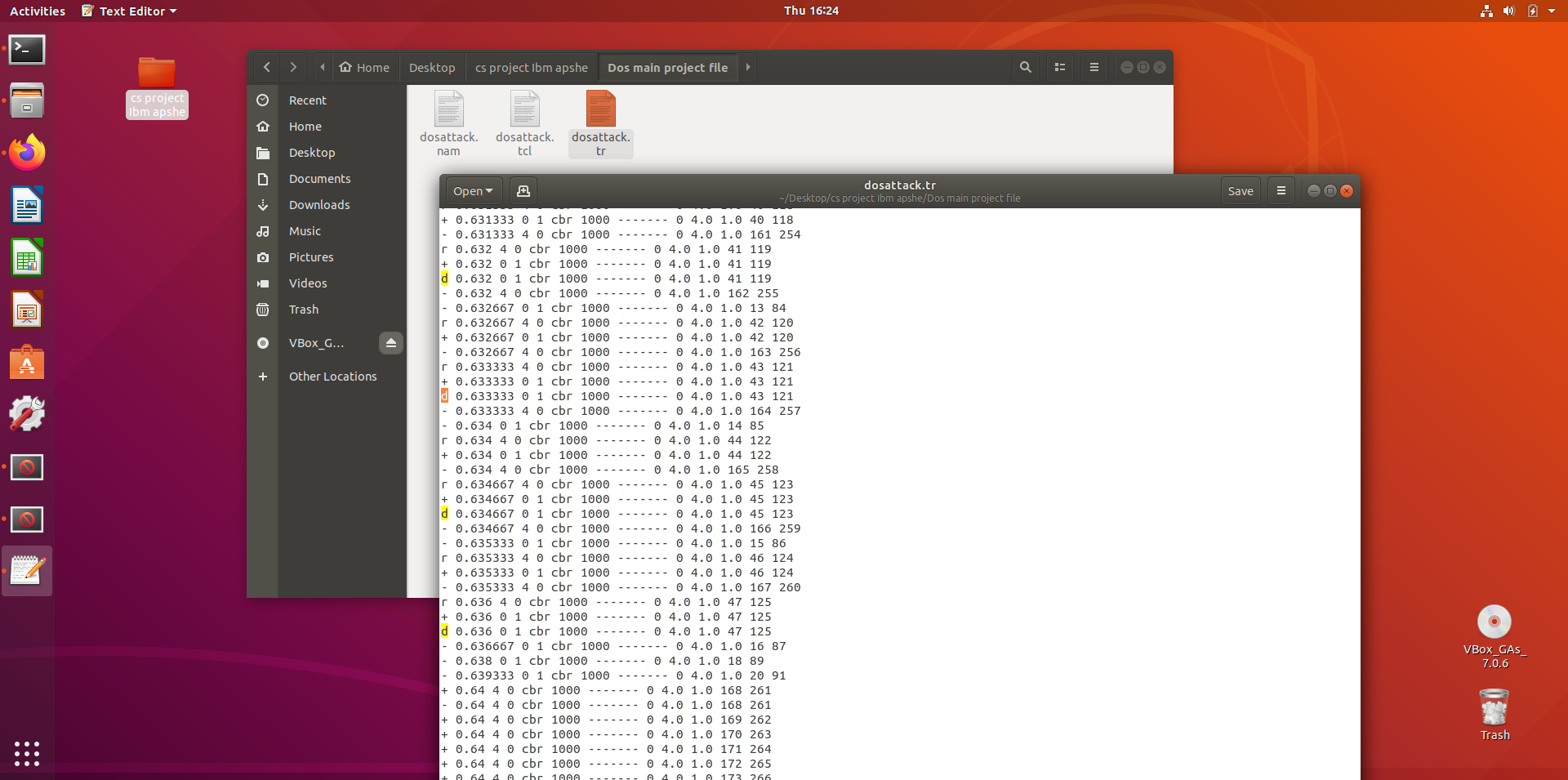
Task: Toggle the file search in Files
Action: pyautogui.click(x=1025, y=67)
